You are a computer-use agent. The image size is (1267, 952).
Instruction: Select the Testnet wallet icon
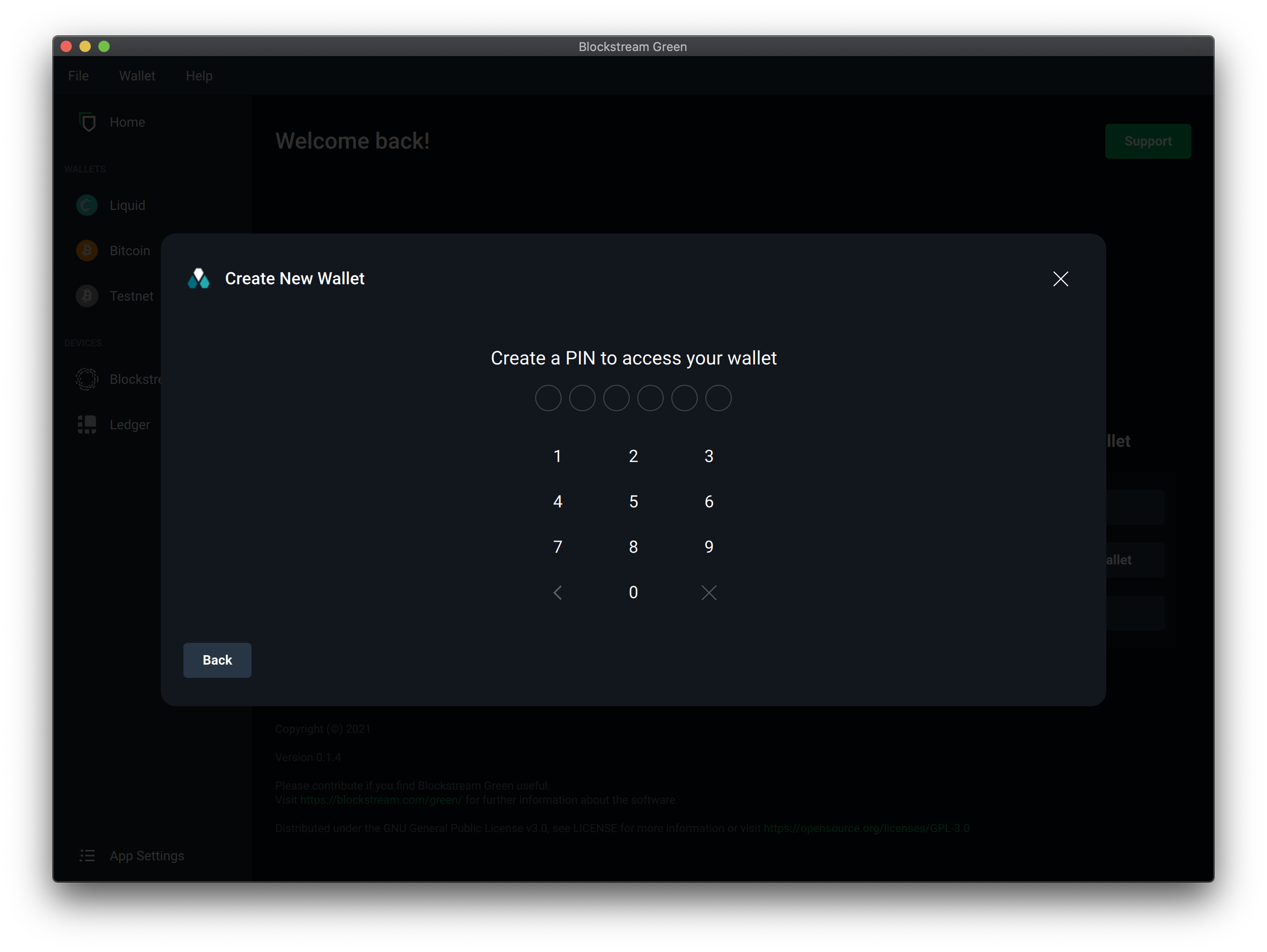87,295
